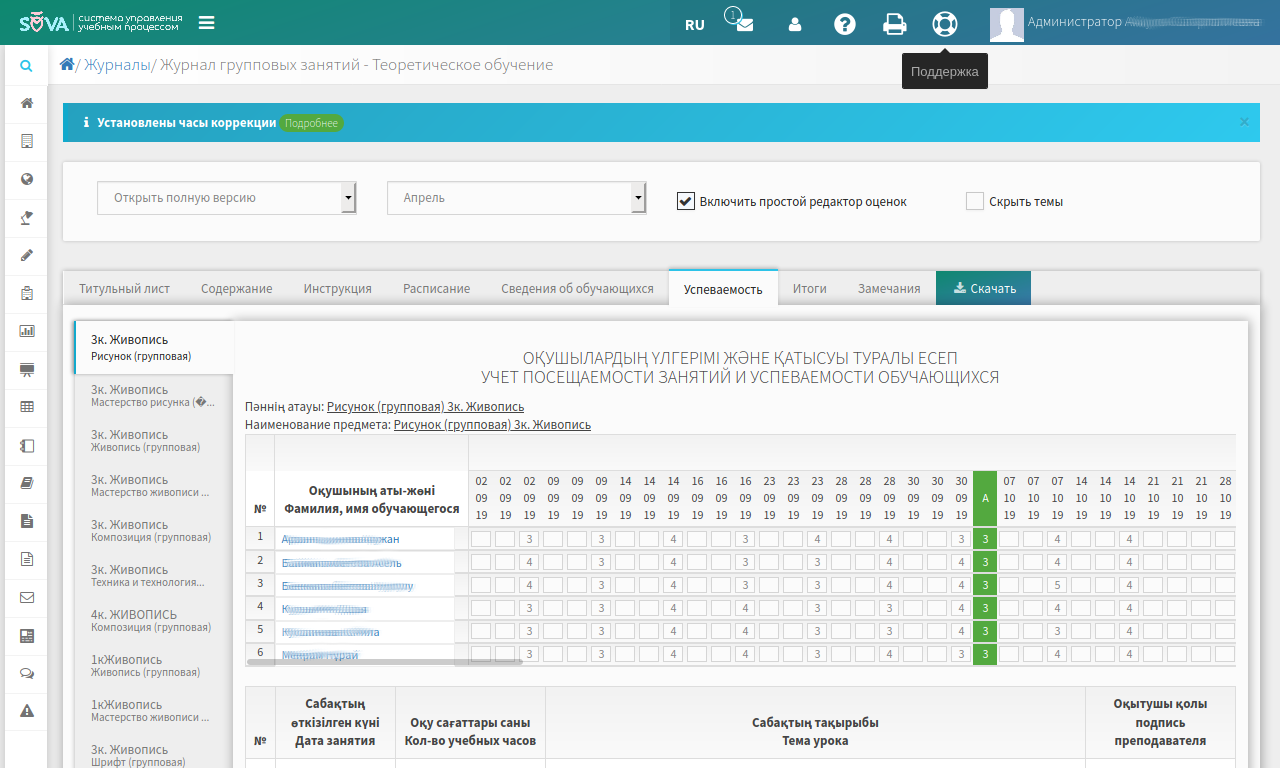Open the chat bubbles sidebar icon

tap(27, 673)
